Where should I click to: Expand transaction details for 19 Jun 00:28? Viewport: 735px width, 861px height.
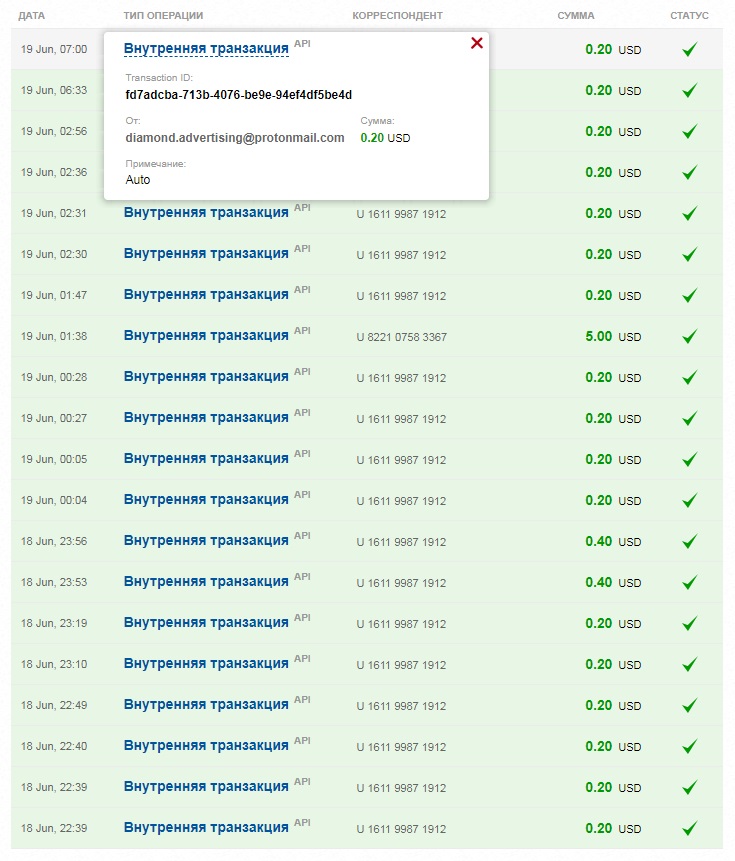[206, 377]
